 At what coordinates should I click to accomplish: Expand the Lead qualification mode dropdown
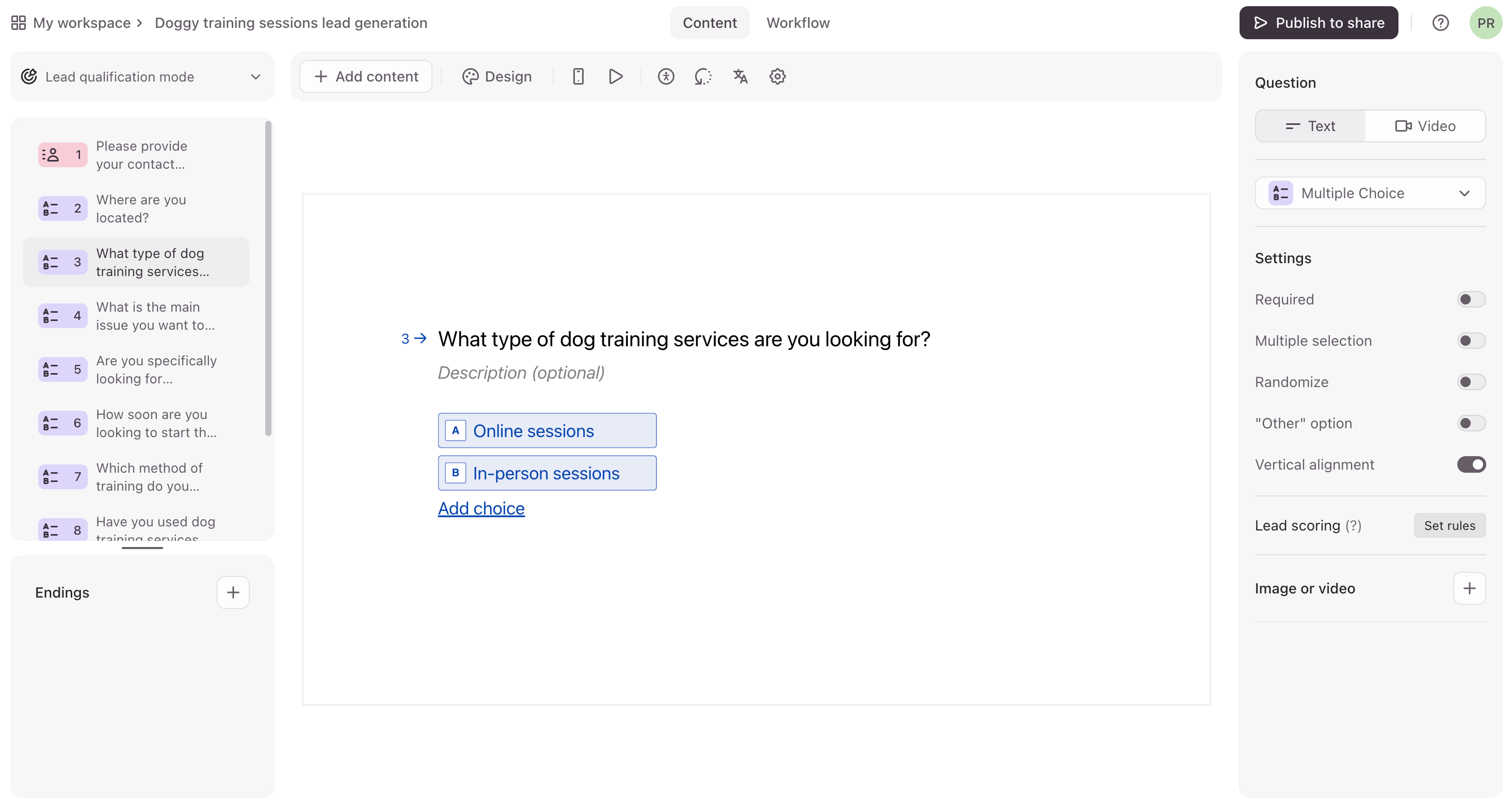click(142, 76)
